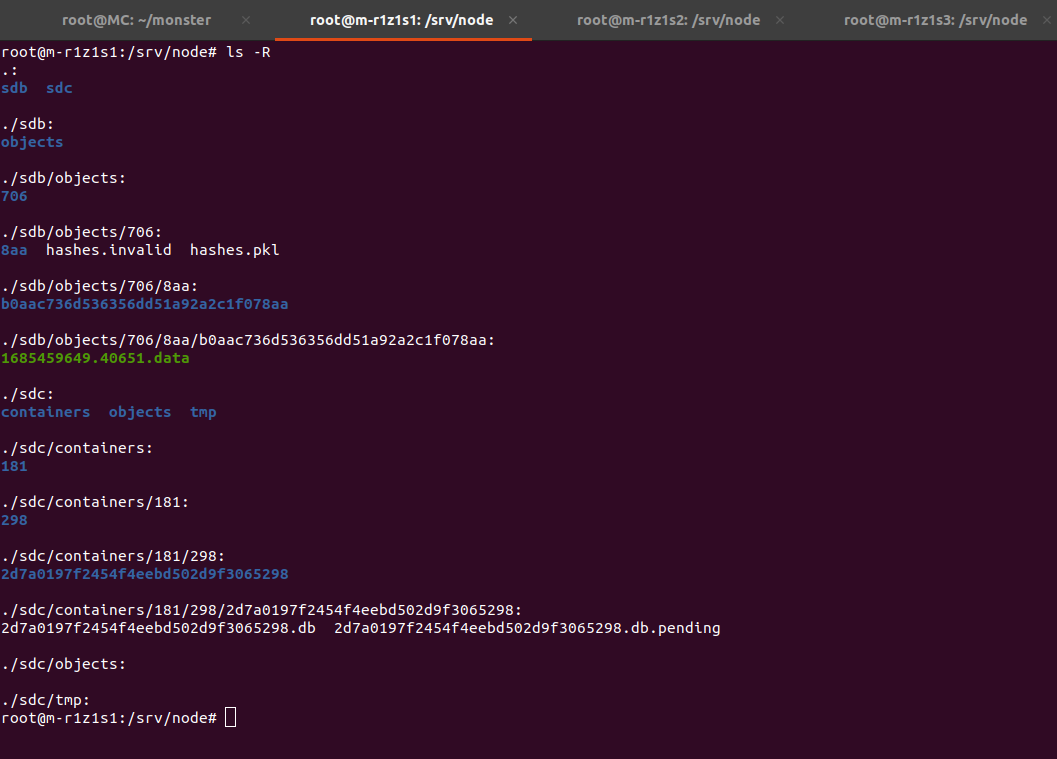The height and width of the screenshot is (759, 1057).
Task: Switch to the root@MC: ~/monster tab
Action: click(x=136, y=20)
